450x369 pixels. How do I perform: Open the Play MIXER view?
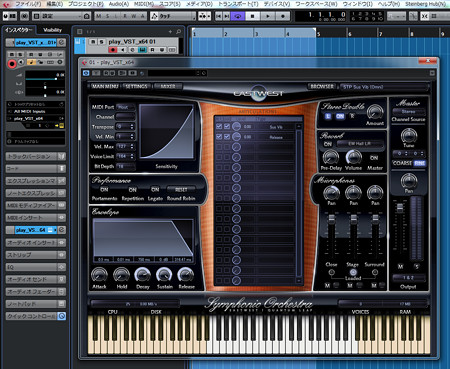click(x=168, y=86)
